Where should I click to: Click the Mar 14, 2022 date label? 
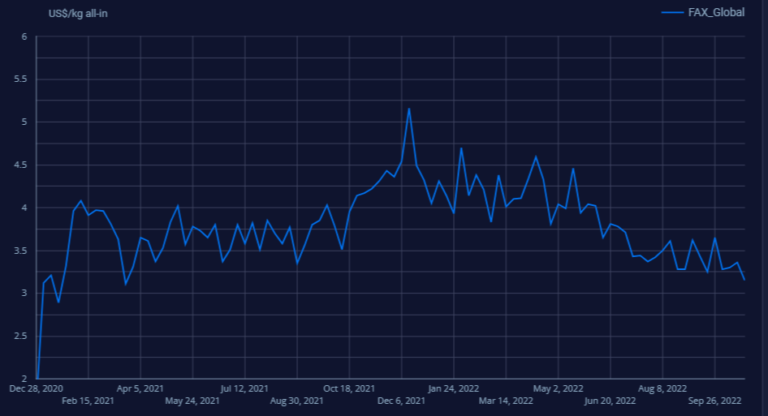coord(506,401)
